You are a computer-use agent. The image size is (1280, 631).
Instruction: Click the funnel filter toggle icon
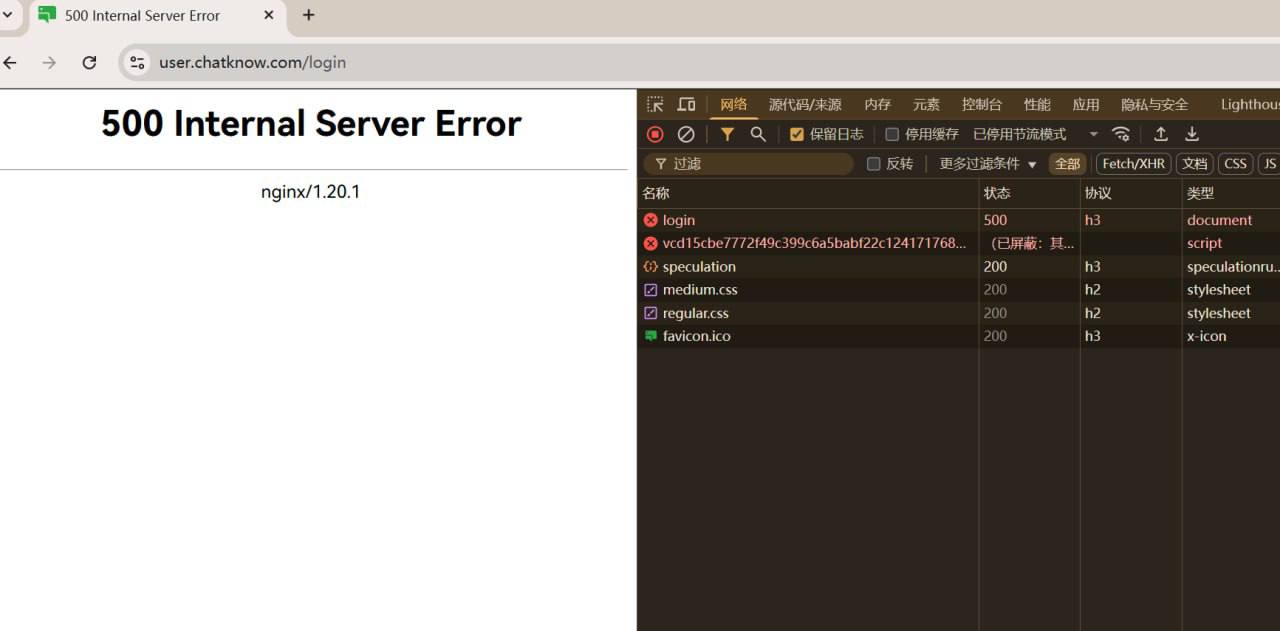pyautogui.click(x=727, y=134)
